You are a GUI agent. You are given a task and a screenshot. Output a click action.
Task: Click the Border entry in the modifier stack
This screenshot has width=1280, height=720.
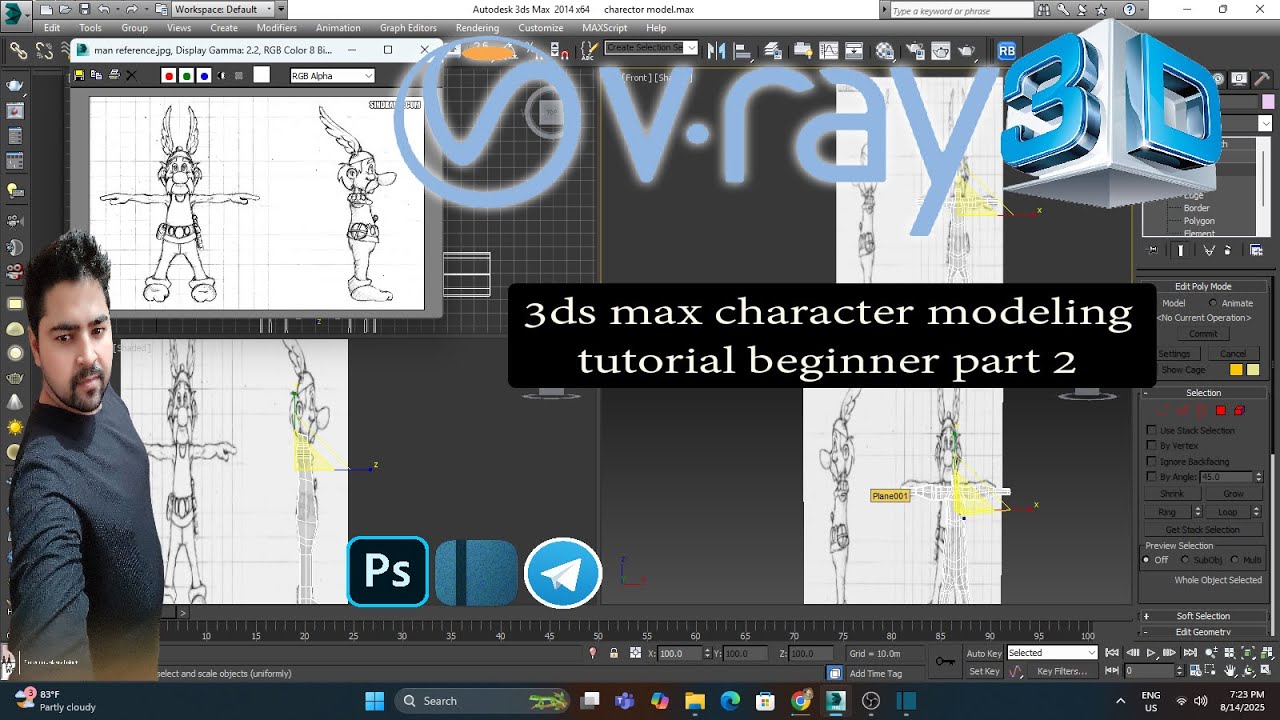(1197, 208)
